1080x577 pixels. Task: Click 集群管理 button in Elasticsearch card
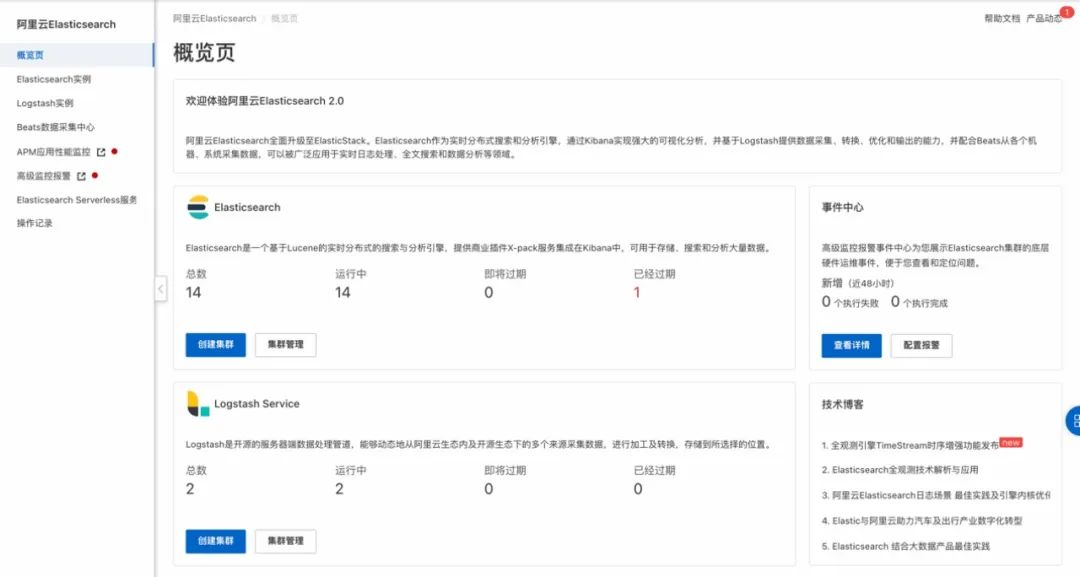286,345
